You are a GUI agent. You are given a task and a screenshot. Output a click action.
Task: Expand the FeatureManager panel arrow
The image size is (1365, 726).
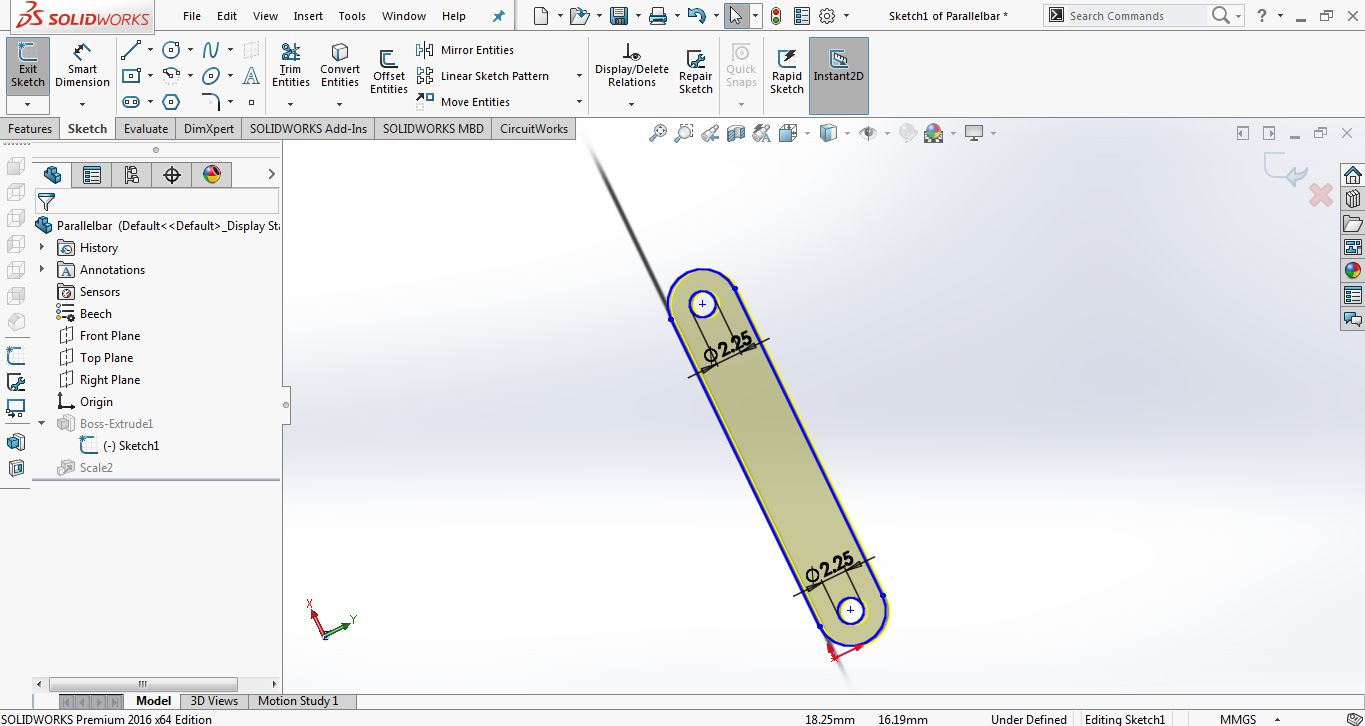click(271, 175)
